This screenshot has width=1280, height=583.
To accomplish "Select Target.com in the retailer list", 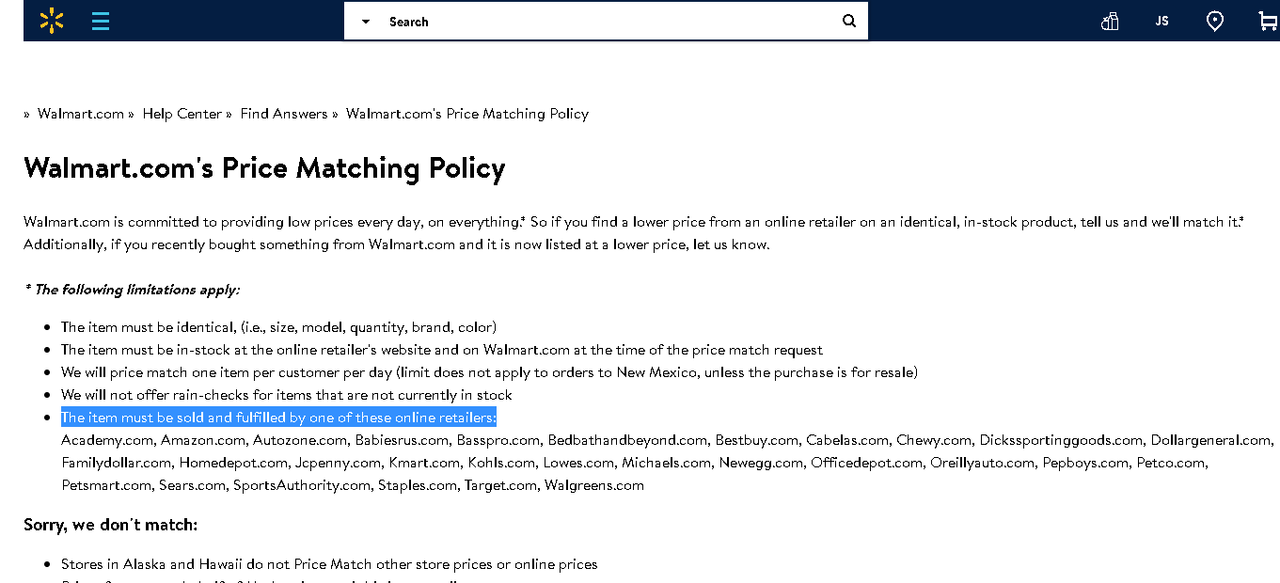I will (501, 485).
